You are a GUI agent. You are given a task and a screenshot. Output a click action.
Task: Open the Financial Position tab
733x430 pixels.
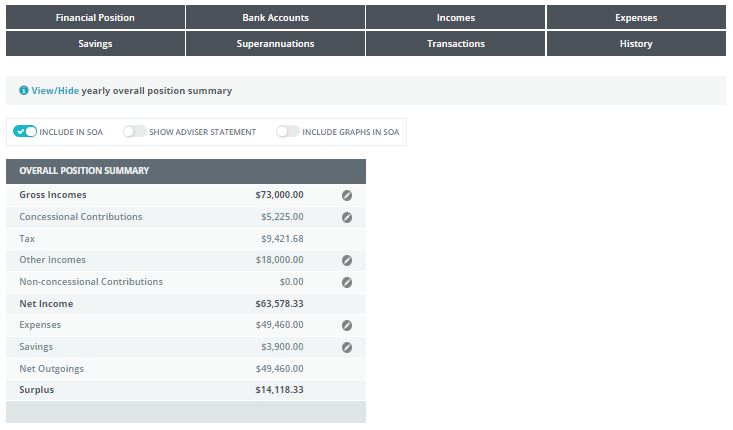[x=95, y=17]
